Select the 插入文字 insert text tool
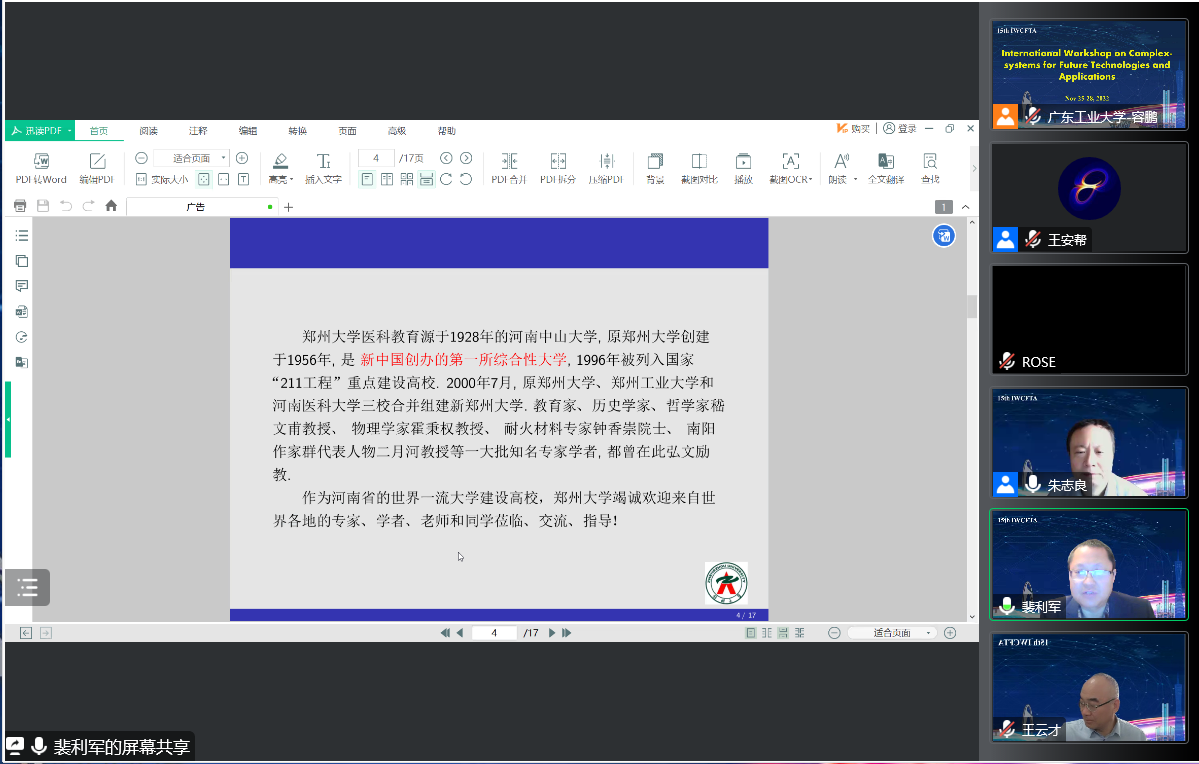The image size is (1199, 764). (323, 168)
